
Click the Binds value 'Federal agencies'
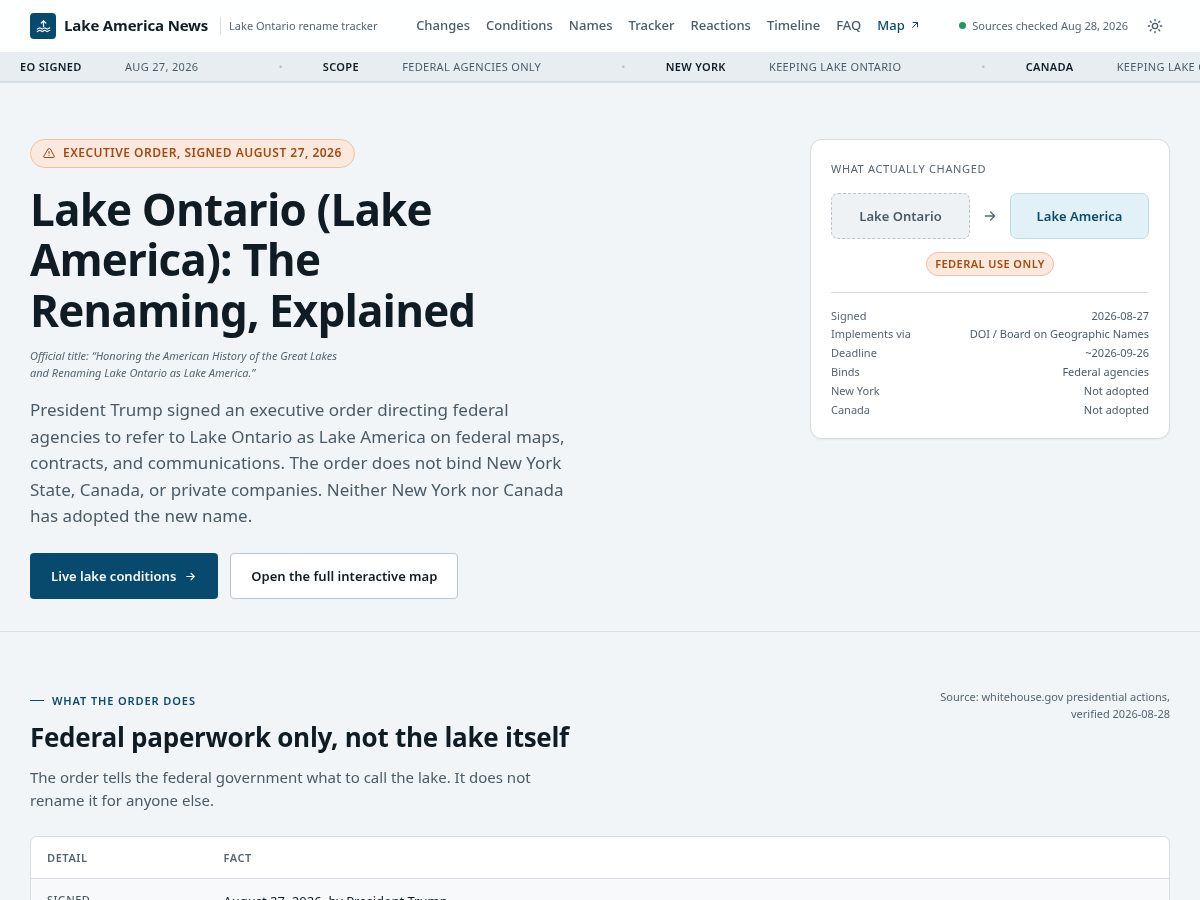(x=1105, y=372)
